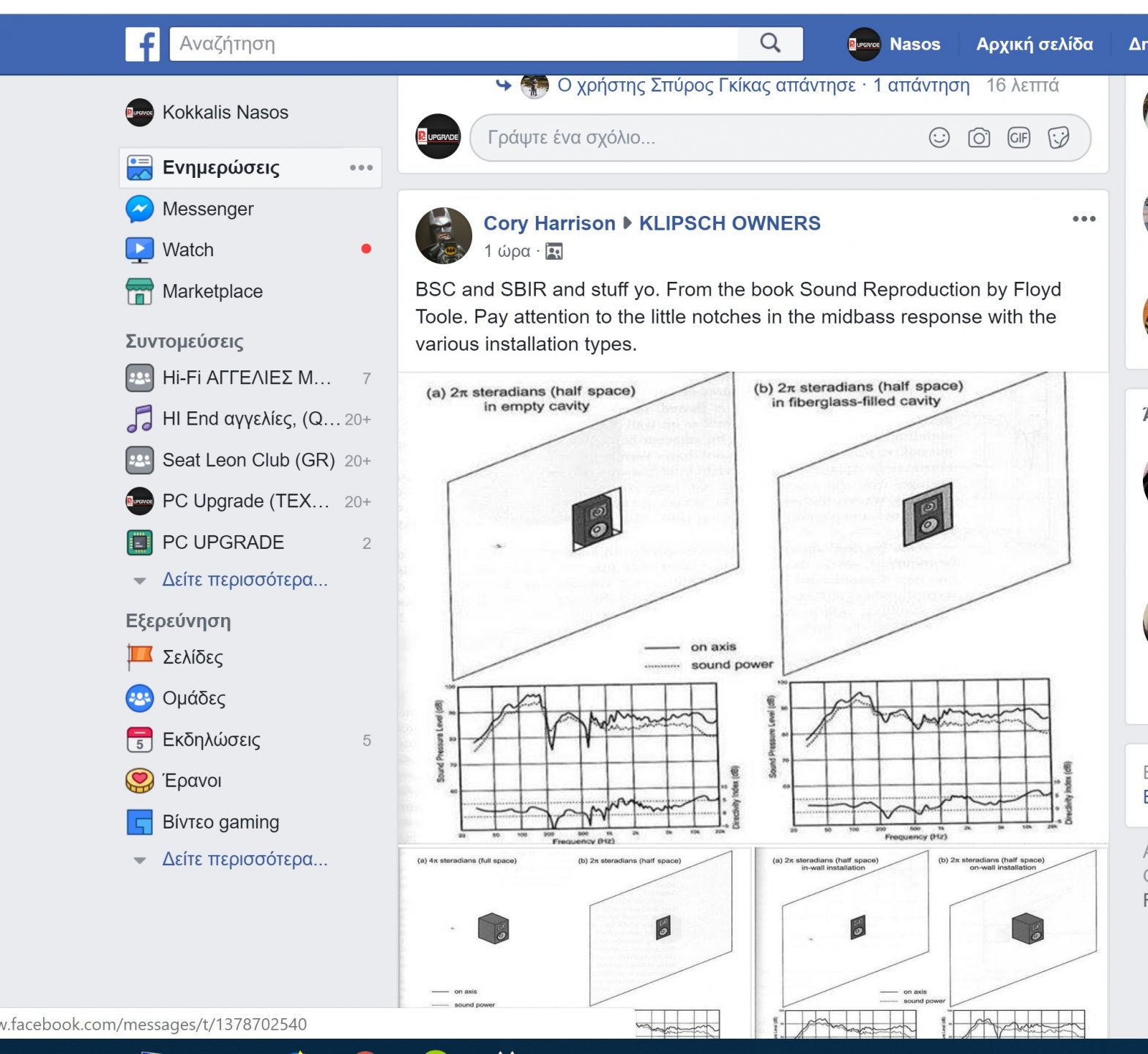Click the Ομάδες groups icon
1148x1054 pixels.
[x=140, y=698]
